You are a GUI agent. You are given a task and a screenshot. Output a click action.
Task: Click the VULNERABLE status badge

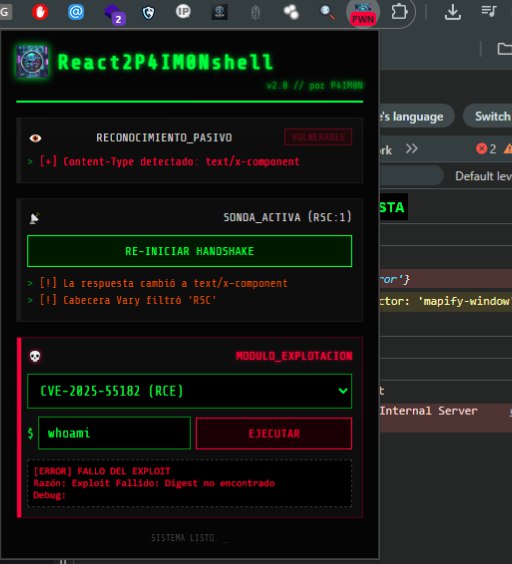click(318, 137)
